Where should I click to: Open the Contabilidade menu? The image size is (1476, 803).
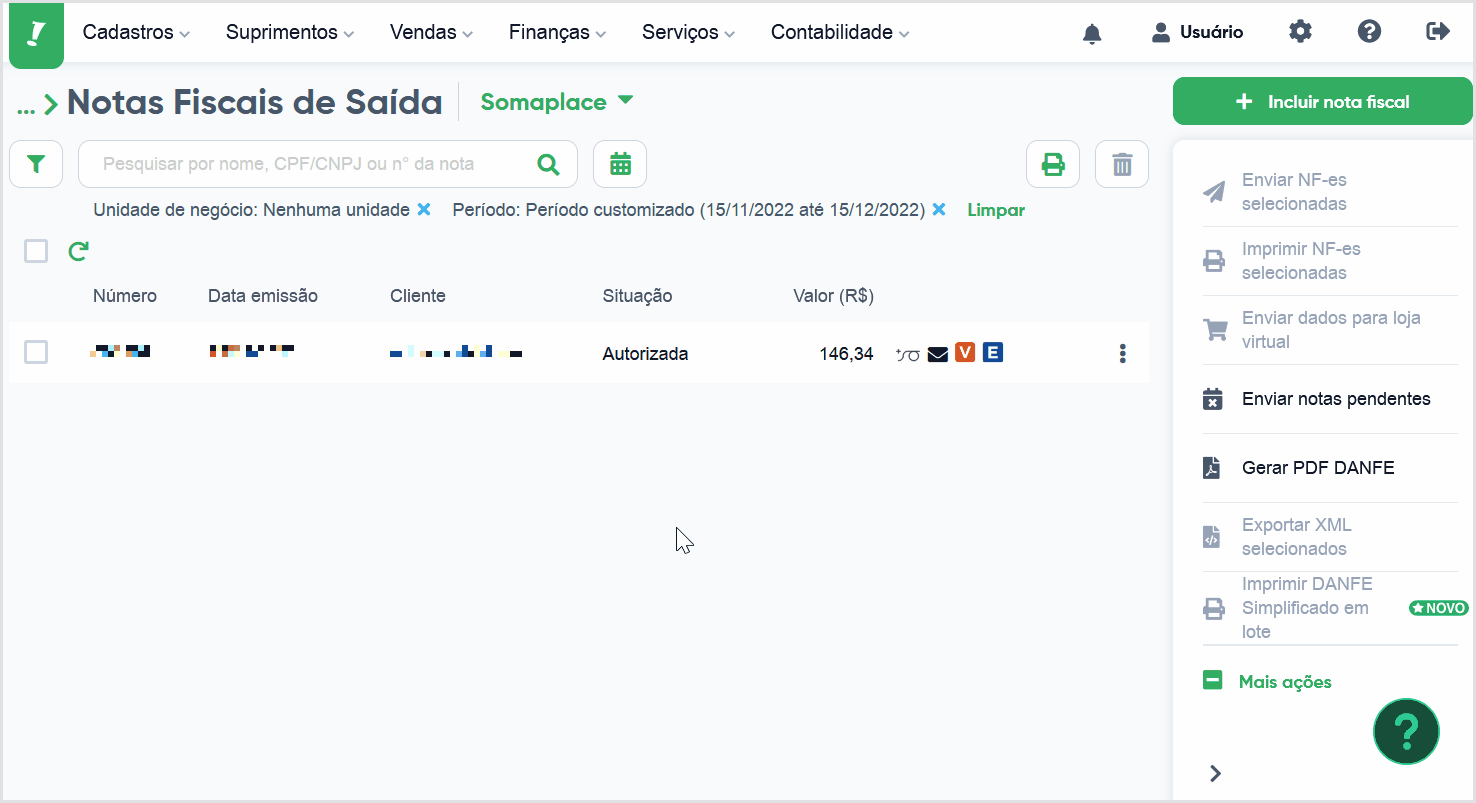[x=840, y=32]
